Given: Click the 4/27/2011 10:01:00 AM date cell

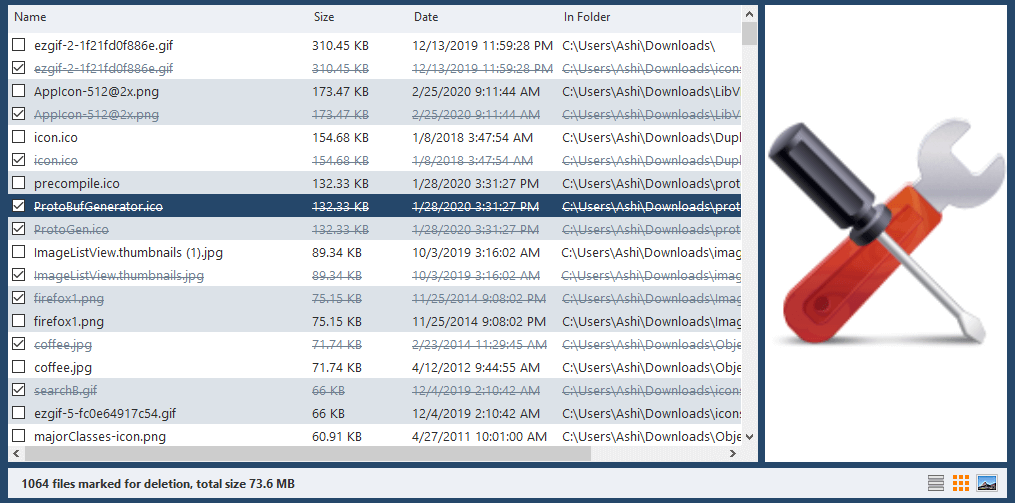Looking at the screenshot, I should point(479,436).
